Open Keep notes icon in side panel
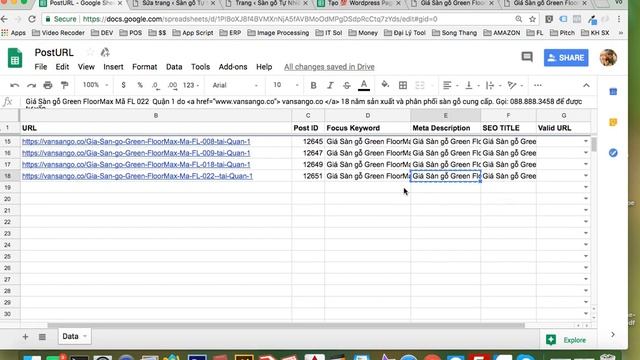This screenshot has height=360, width=640. [613, 122]
